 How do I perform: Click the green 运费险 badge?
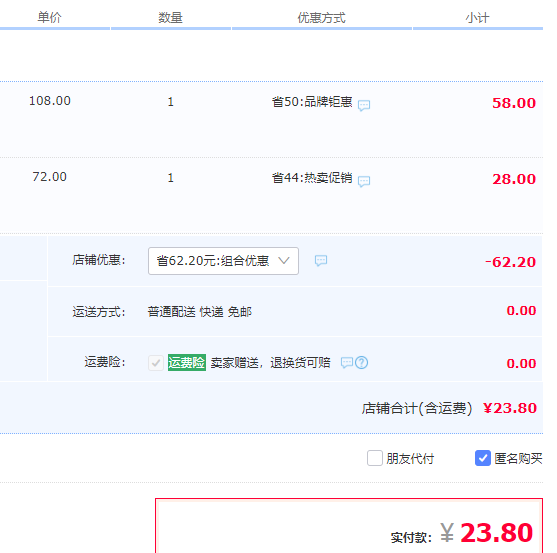click(x=187, y=363)
